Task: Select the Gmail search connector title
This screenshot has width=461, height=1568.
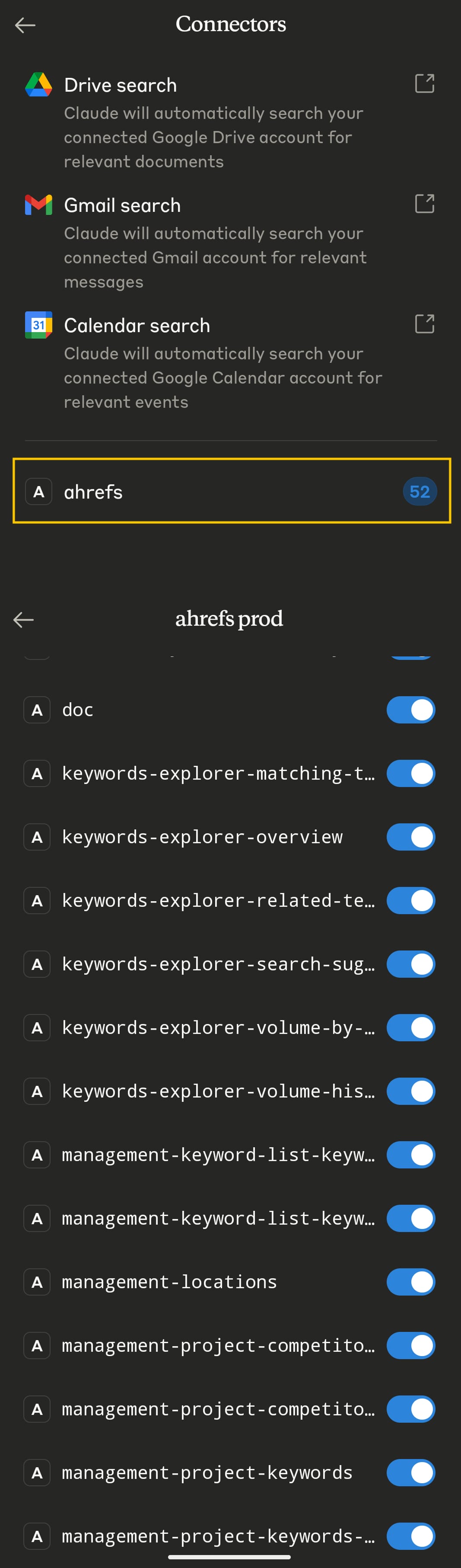Action: pyautogui.click(x=122, y=205)
